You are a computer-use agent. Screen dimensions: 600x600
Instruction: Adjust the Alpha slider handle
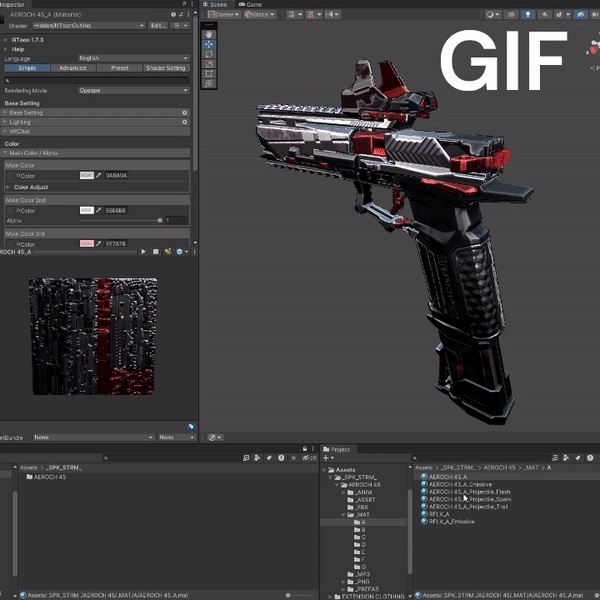click(160, 220)
